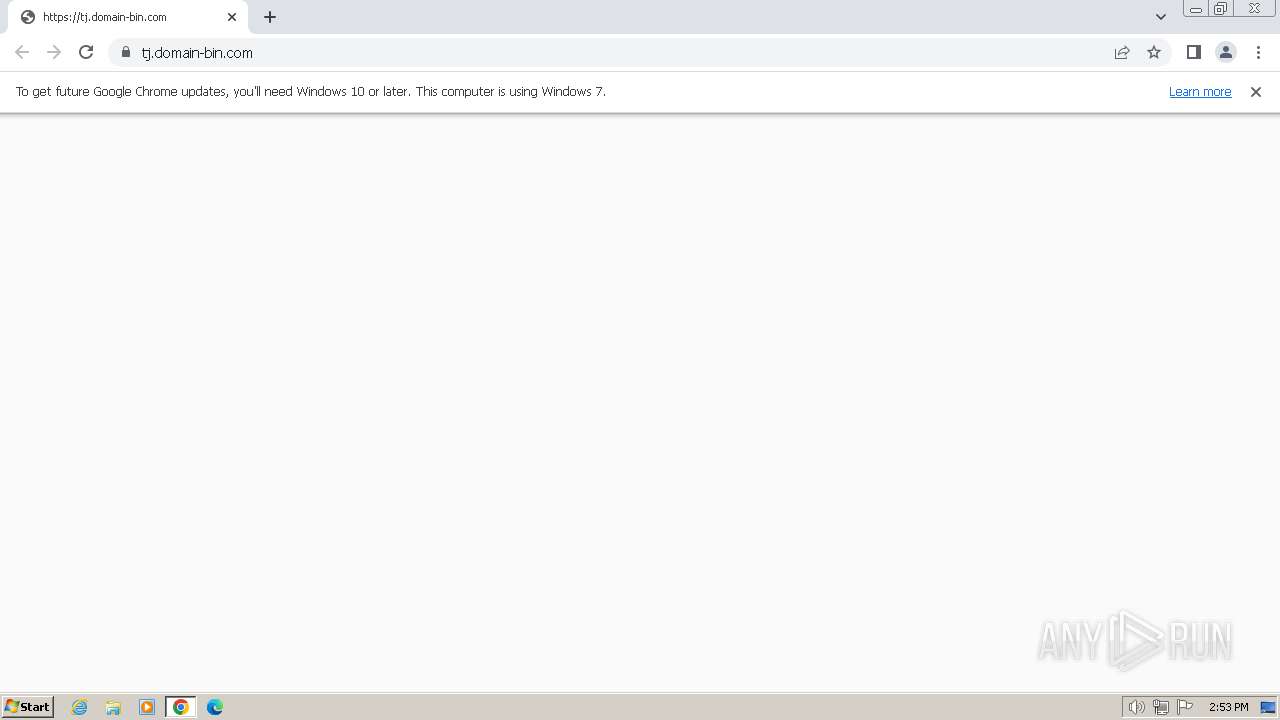
Task: Switch to Chrome in the taskbar
Action: [181, 707]
